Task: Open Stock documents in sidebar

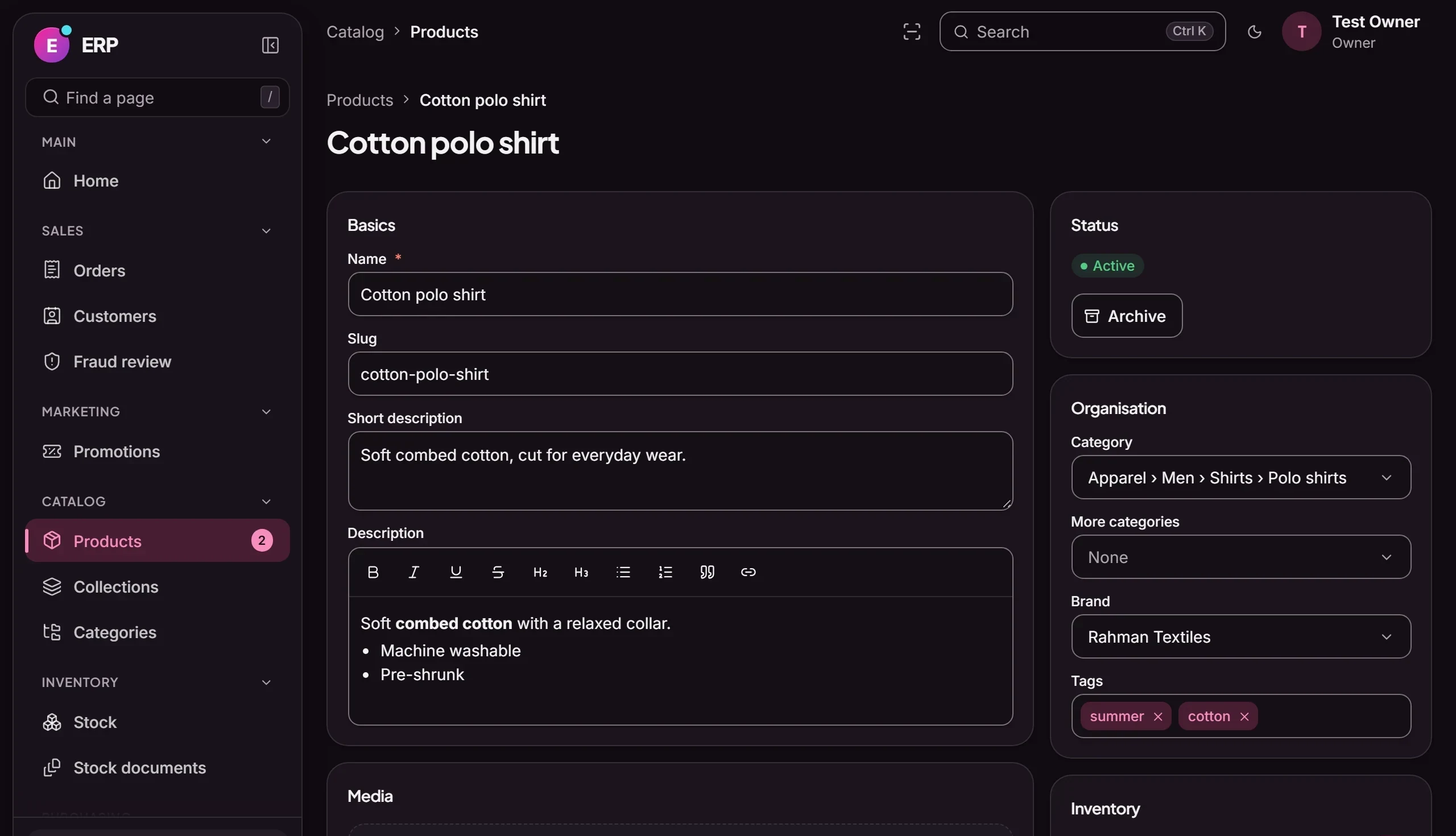Action: coord(158,768)
